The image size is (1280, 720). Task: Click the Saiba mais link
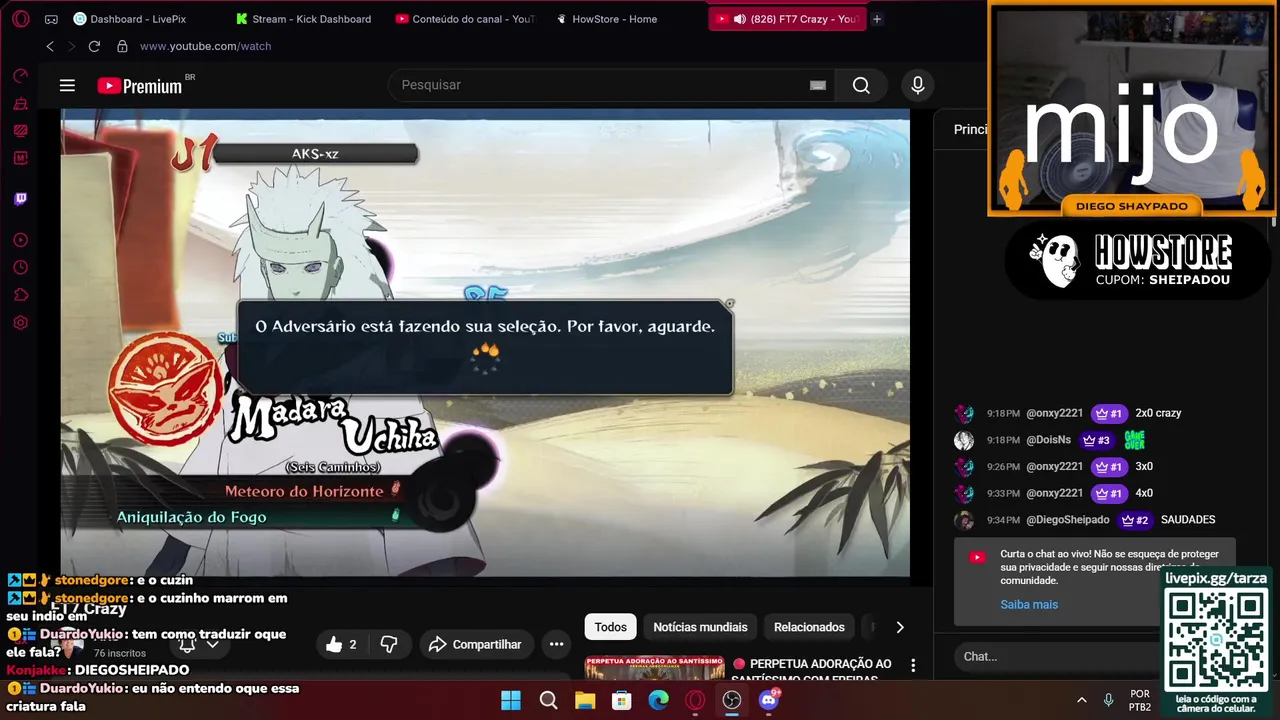[x=1029, y=604]
